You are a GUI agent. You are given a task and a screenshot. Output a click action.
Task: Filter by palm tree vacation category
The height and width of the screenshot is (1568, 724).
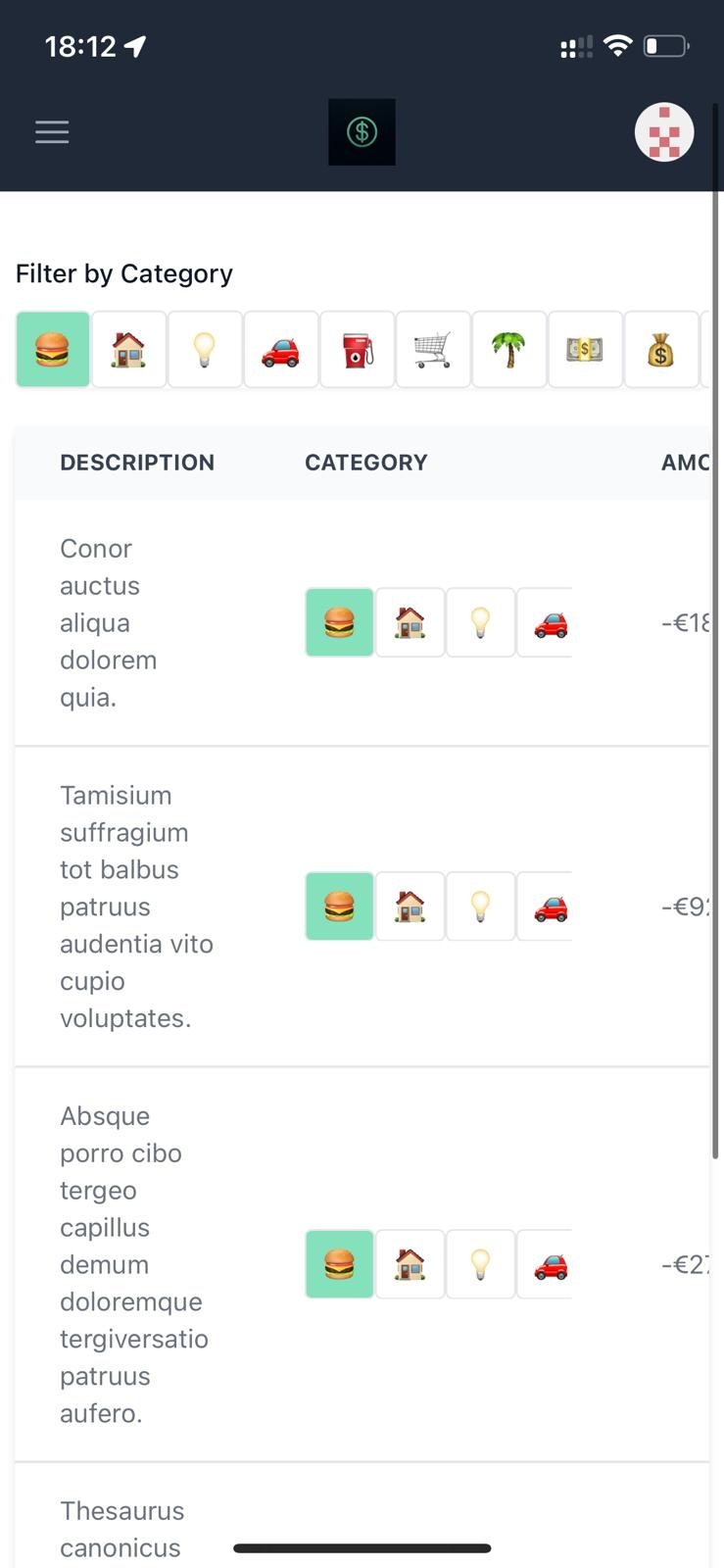(x=509, y=350)
